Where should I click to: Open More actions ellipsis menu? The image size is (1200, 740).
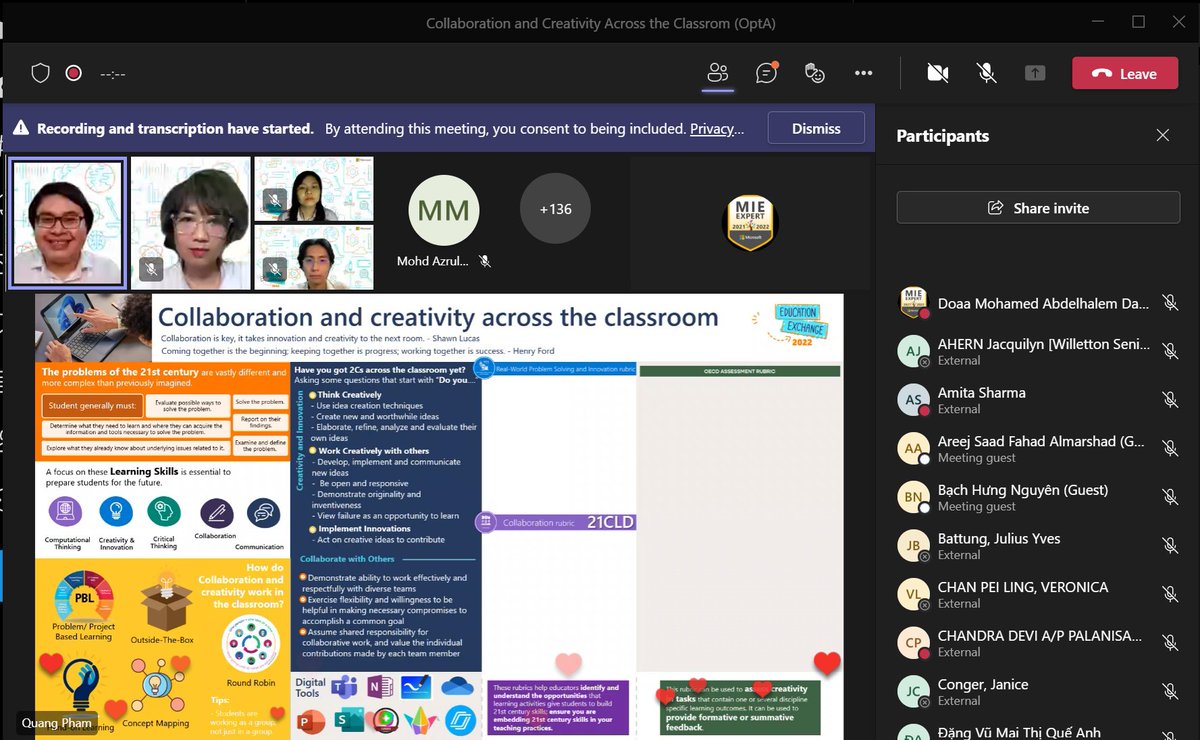[864, 73]
